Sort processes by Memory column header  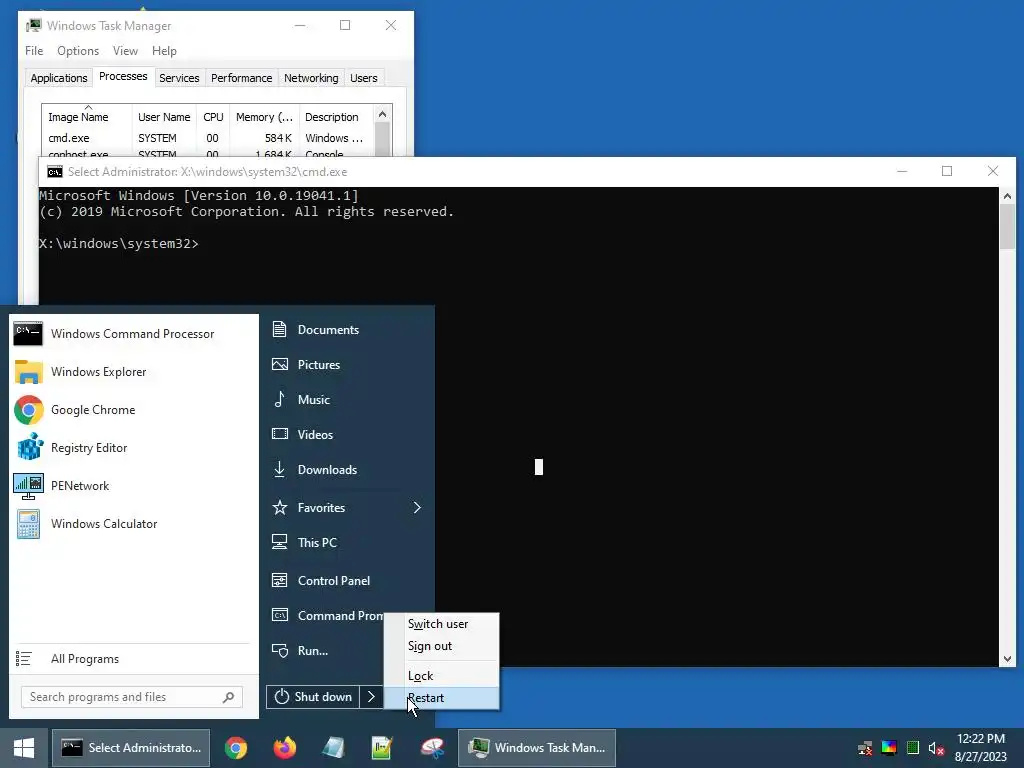[264, 117]
